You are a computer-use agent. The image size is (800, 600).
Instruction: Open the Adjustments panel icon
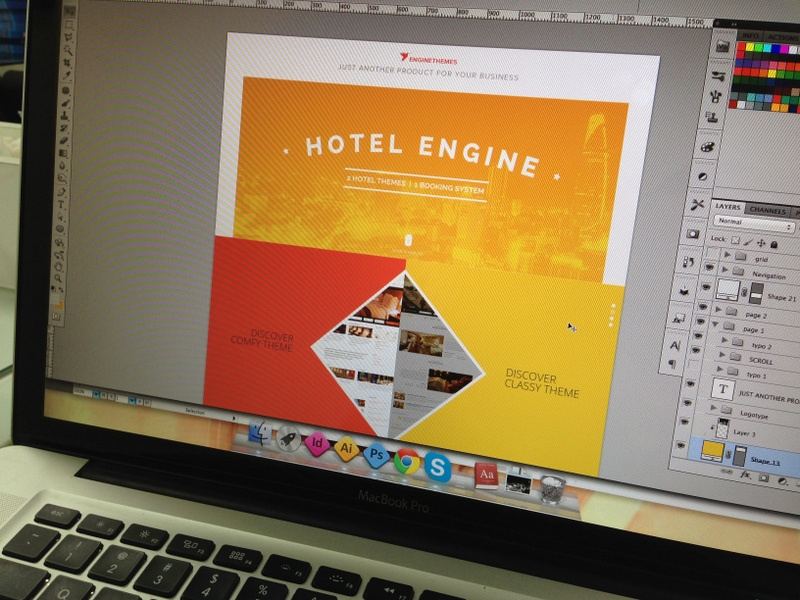tap(703, 176)
